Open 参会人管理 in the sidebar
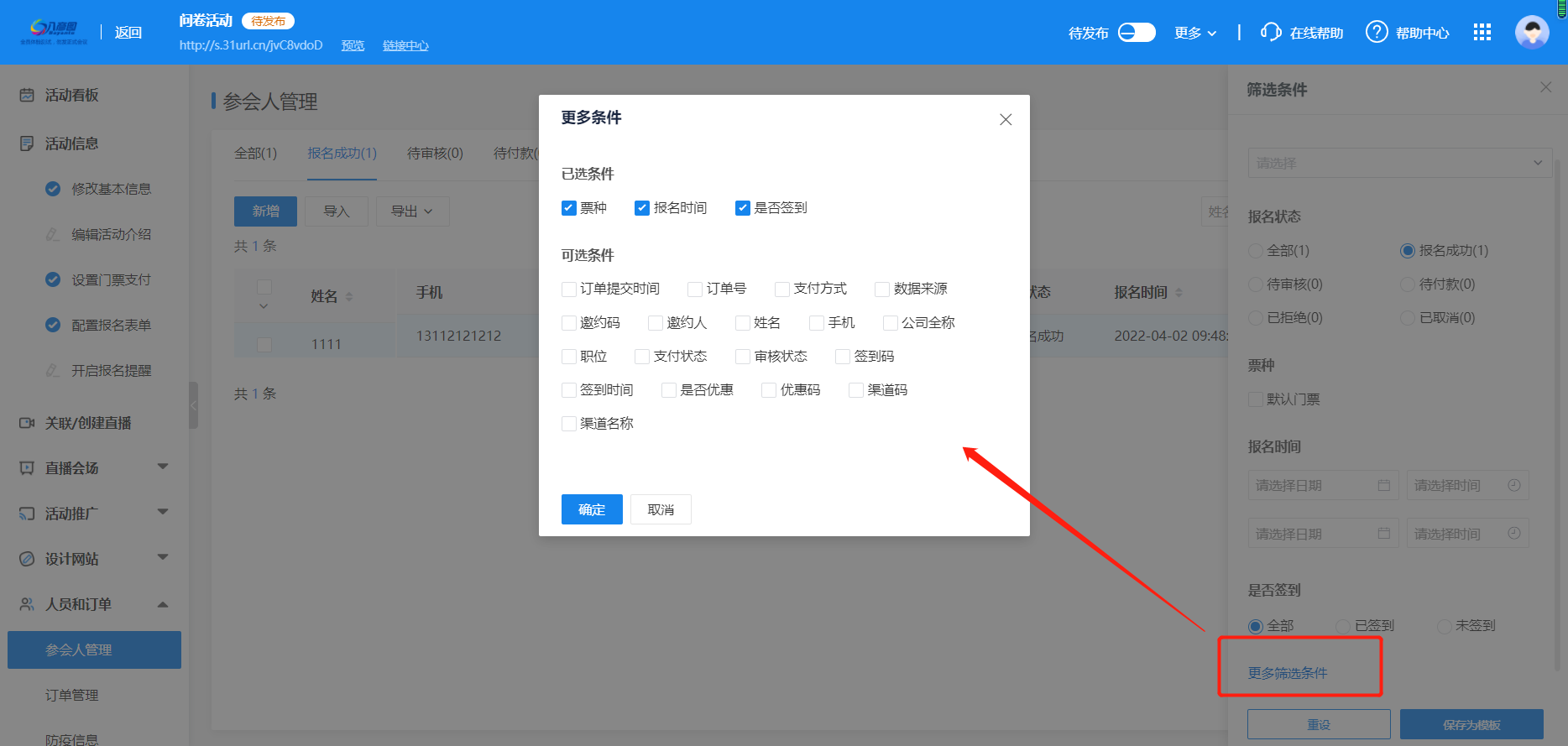Screen dimensions: 1568x746 click(x=94, y=649)
